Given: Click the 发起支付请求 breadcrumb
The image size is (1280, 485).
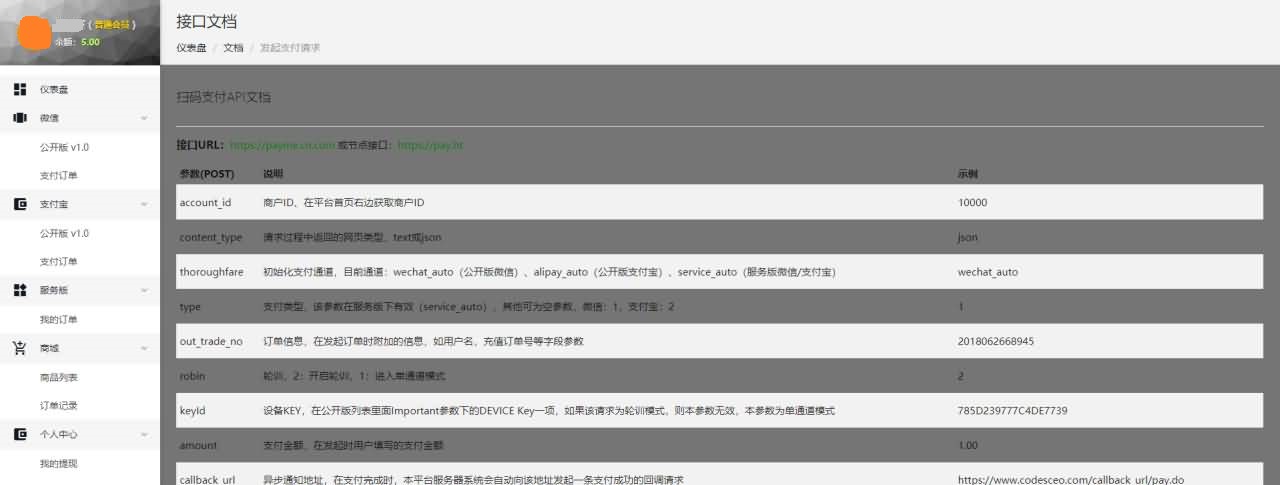Looking at the screenshot, I should (290, 47).
